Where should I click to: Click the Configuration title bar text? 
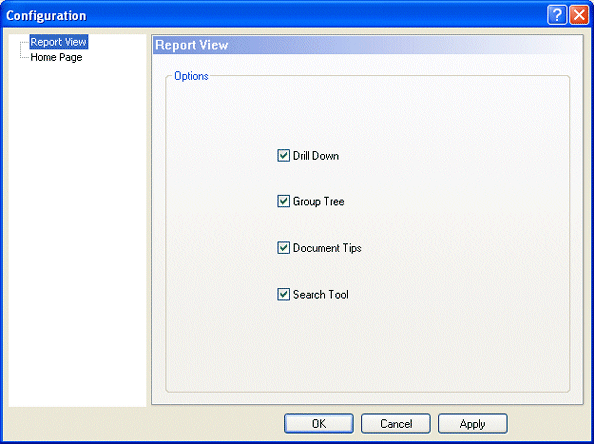pos(46,16)
